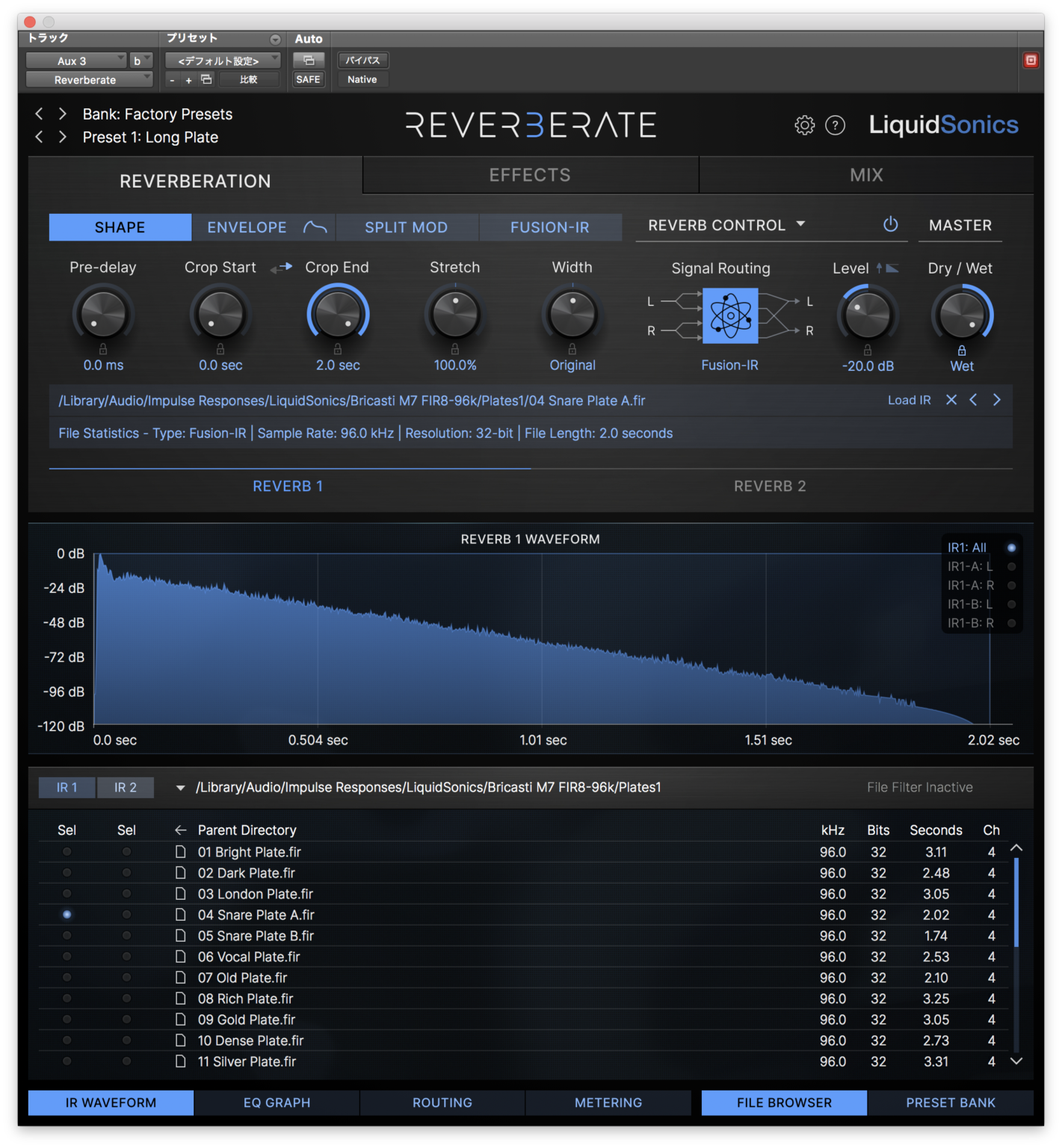Select 05 Snare Plate B in the Sel column

click(67, 935)
